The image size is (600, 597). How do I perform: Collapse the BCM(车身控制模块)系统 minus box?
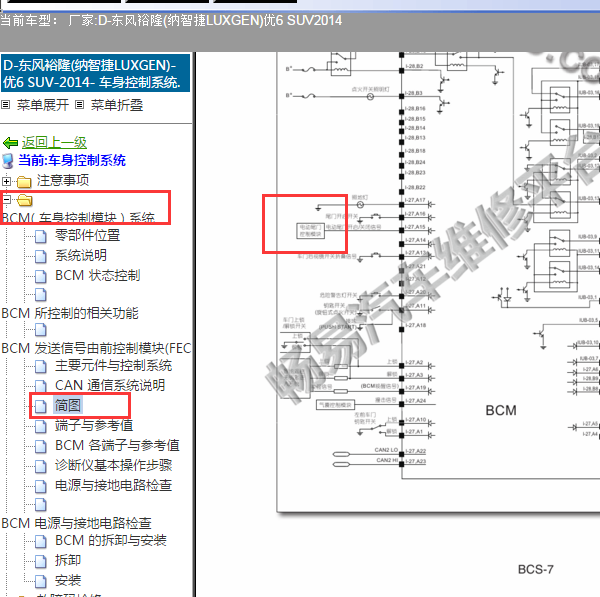[6, 199]
